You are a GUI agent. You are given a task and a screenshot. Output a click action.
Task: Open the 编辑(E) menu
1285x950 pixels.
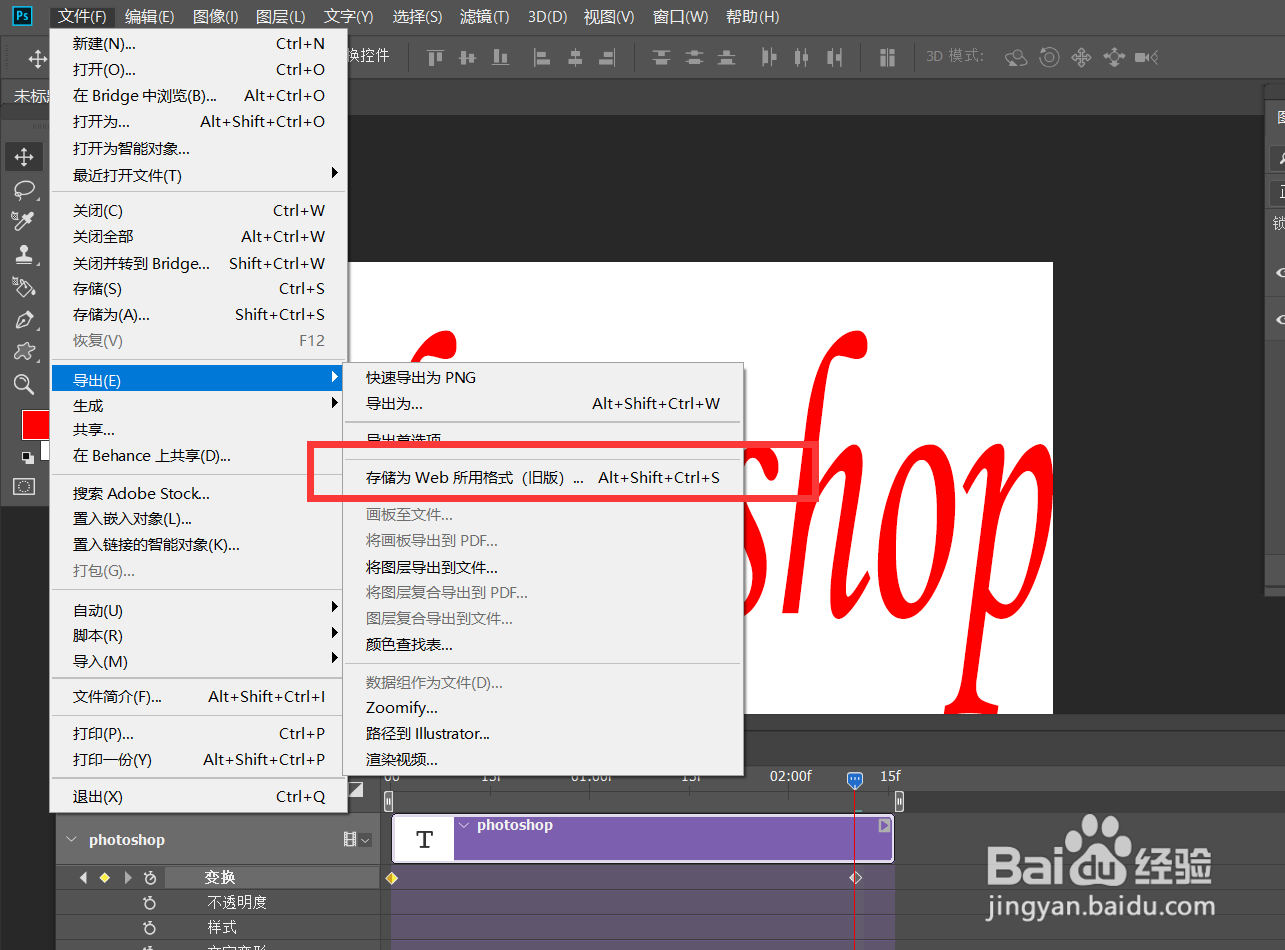[150, 17]
